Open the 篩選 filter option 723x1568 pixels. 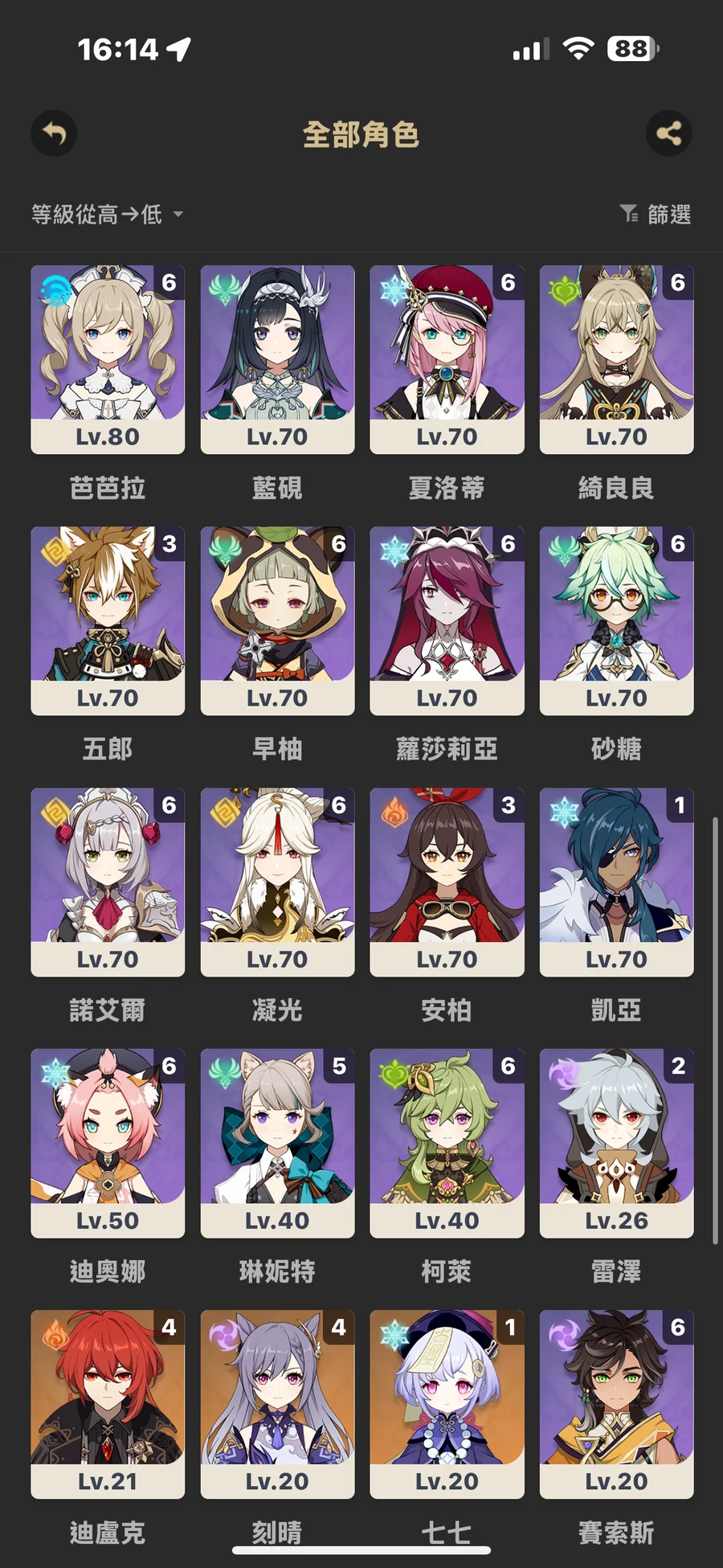[656, 214]
